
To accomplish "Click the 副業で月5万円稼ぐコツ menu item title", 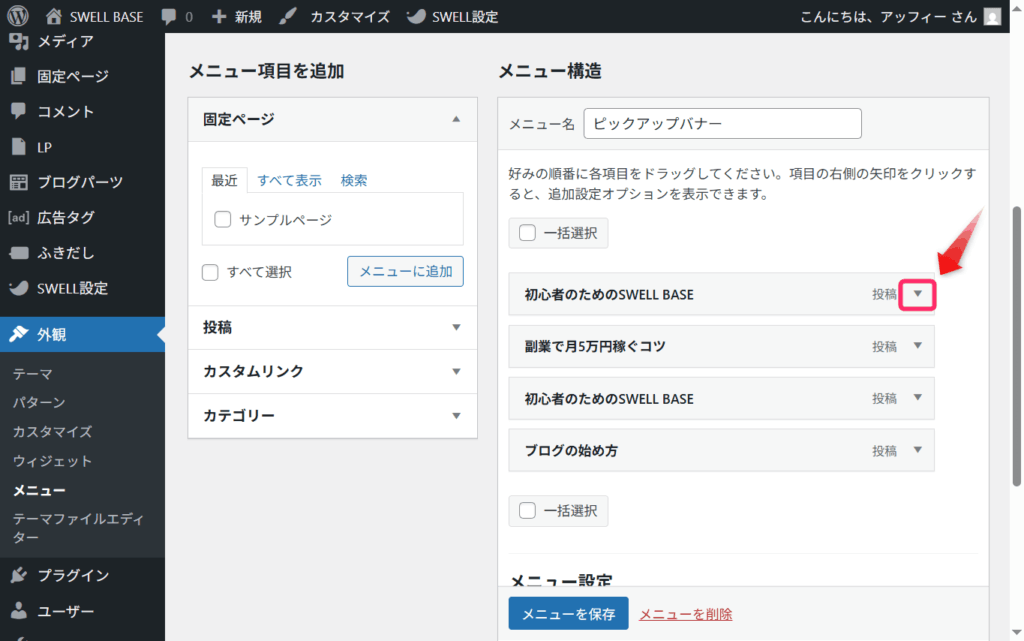I will tap(595, 346).
